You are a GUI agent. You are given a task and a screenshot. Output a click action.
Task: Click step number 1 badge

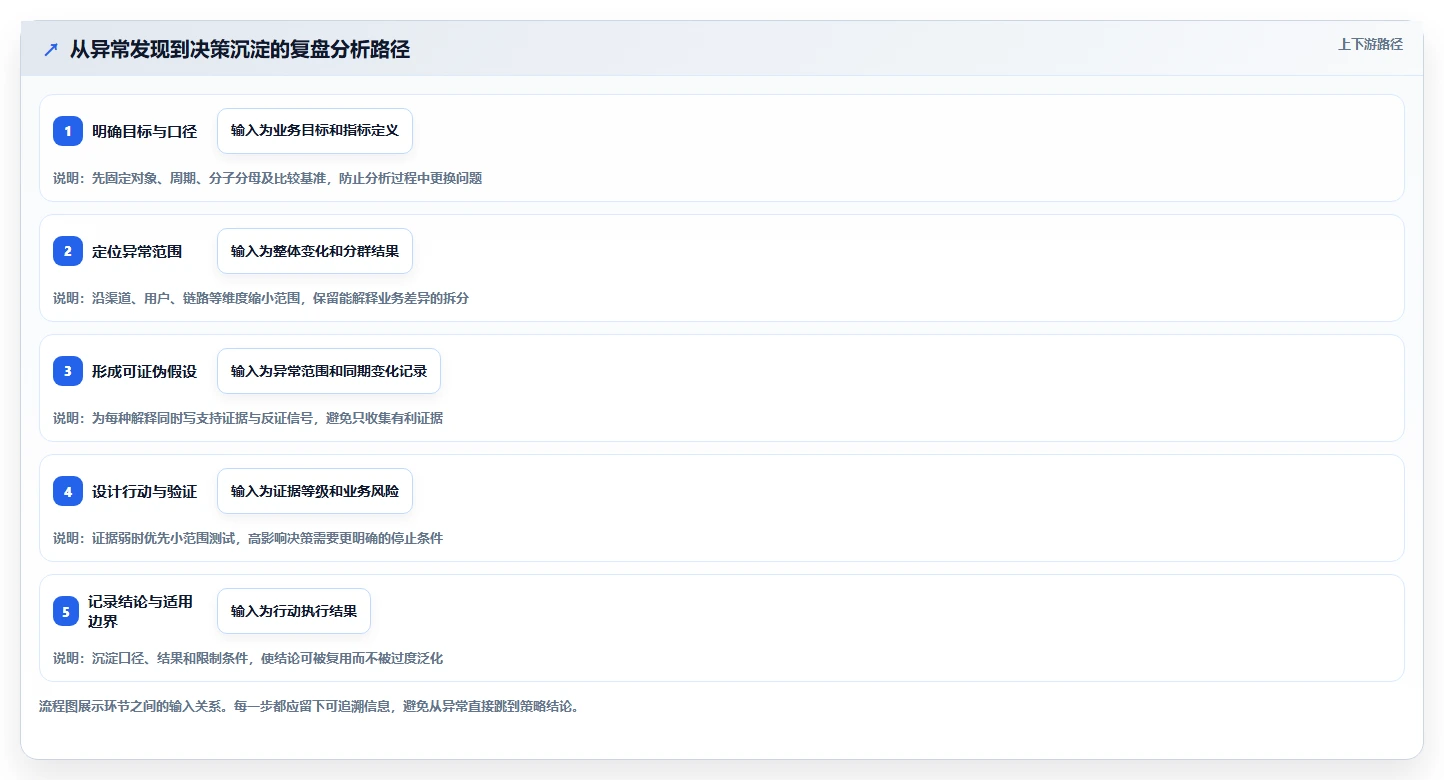click(68, 131)
